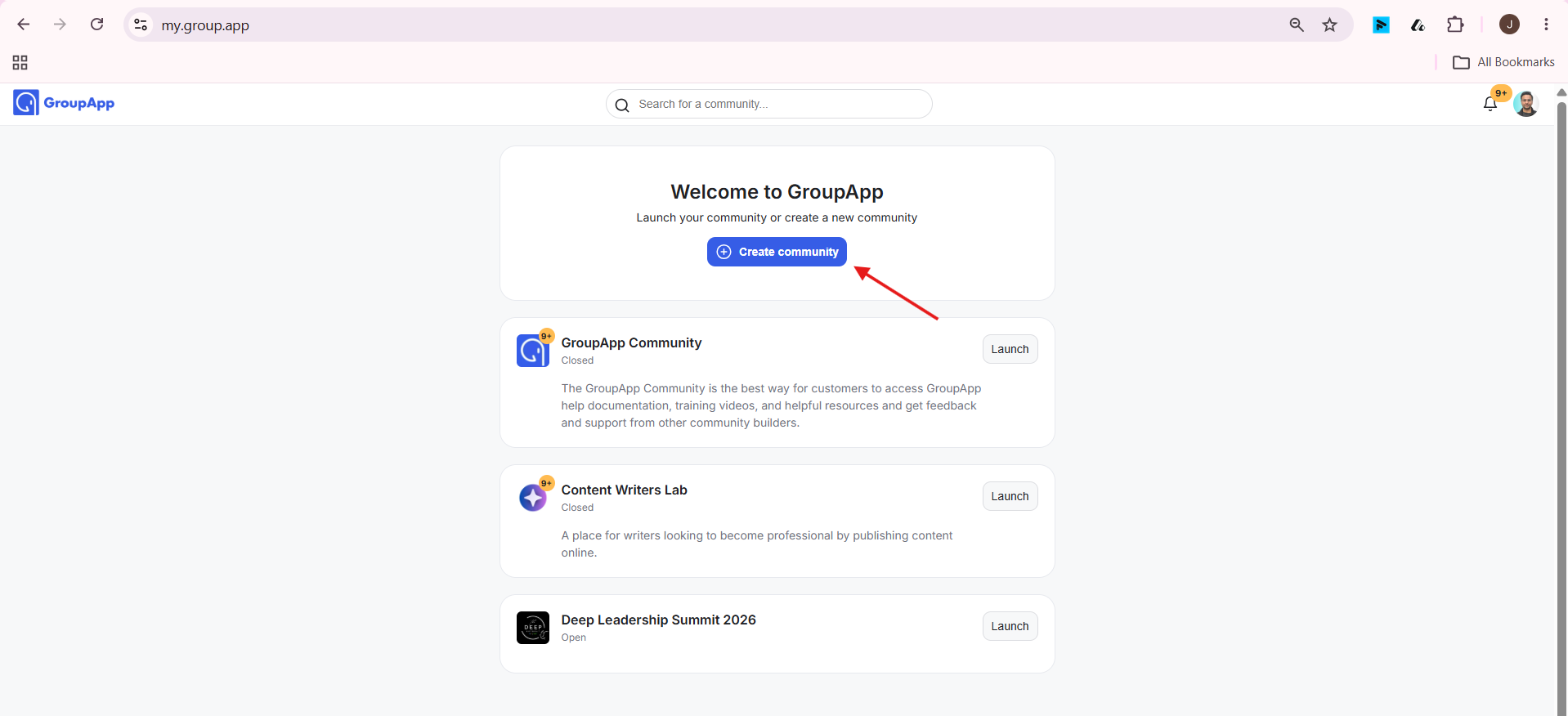The width and height of the screenshot is (1568, 716).
Task: Open the All Bookmarks folder
Action: tap(1503, 62)
